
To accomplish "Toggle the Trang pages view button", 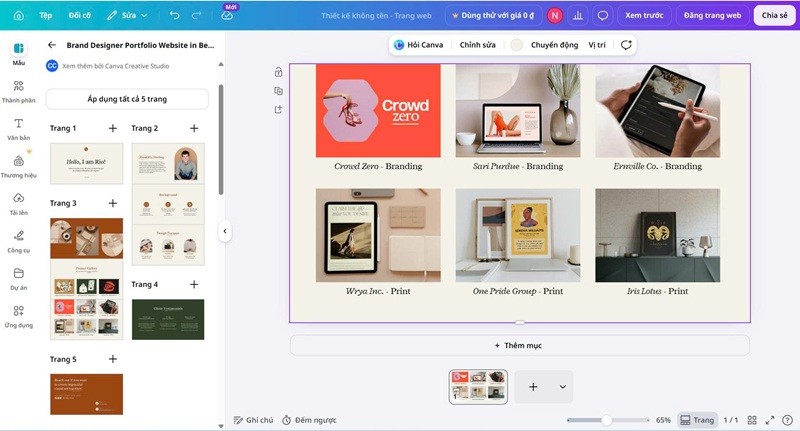I will [x=697, y=420].
